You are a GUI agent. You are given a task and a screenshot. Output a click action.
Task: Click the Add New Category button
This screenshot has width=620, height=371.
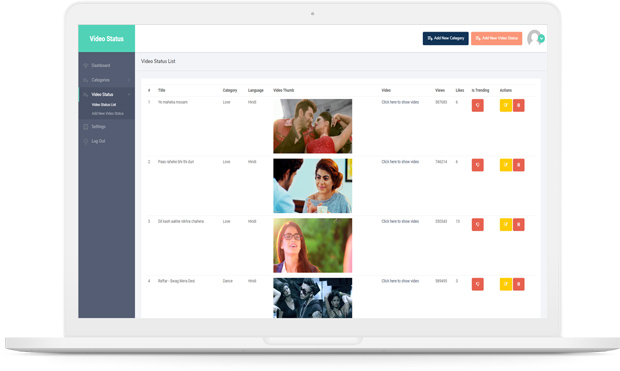[446, 38]
